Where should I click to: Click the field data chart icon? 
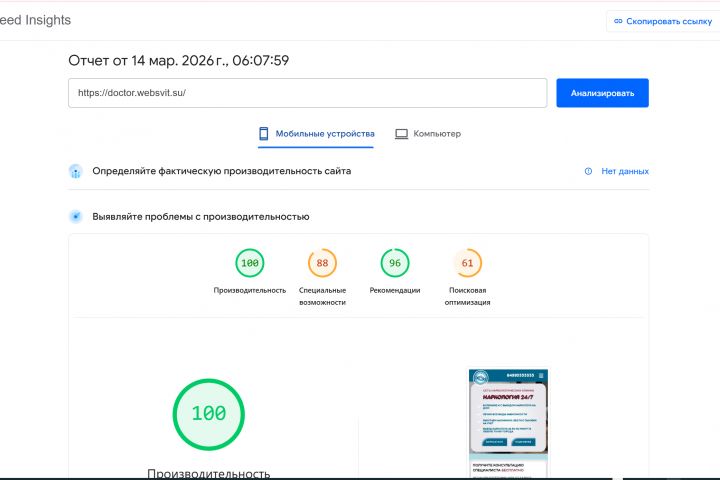tap(76, 171)
